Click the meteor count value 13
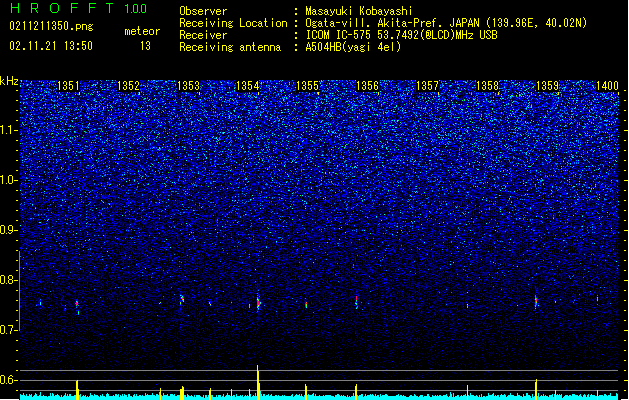The height and width of the screenshot is (400, 629). click(145, 46)
